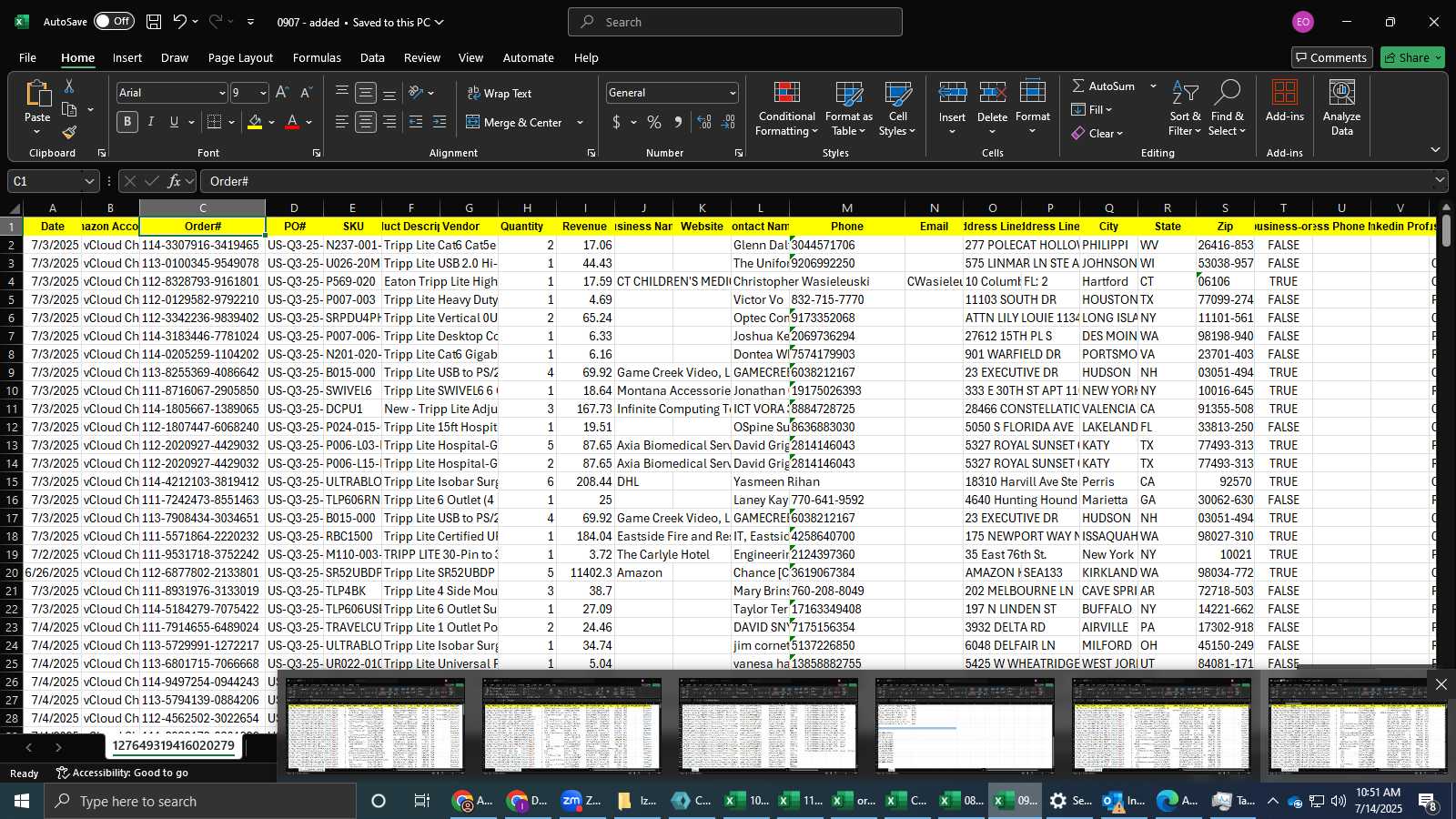Screen dimensions: 1456x819
Task: Open the Cell Styles gallery
Action: click(x=897, y=109)
